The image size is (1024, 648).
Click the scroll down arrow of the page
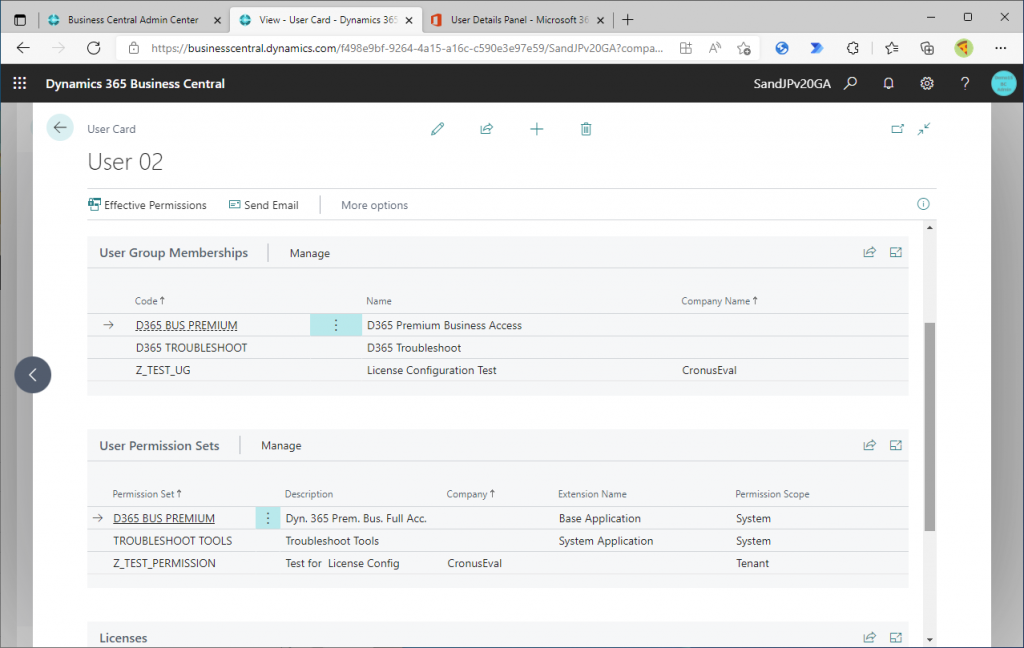click(929, 640)
